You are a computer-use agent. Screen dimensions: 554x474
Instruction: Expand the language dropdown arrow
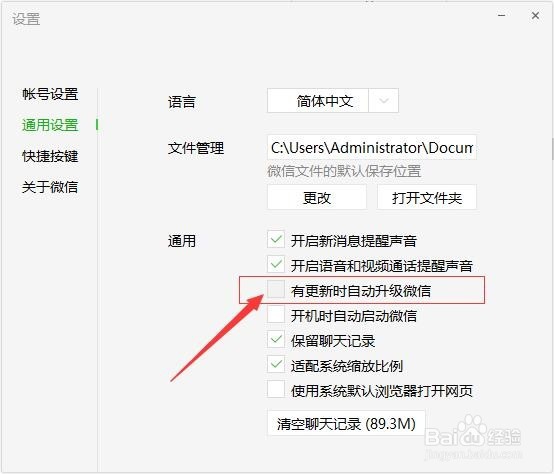point(384,101)
